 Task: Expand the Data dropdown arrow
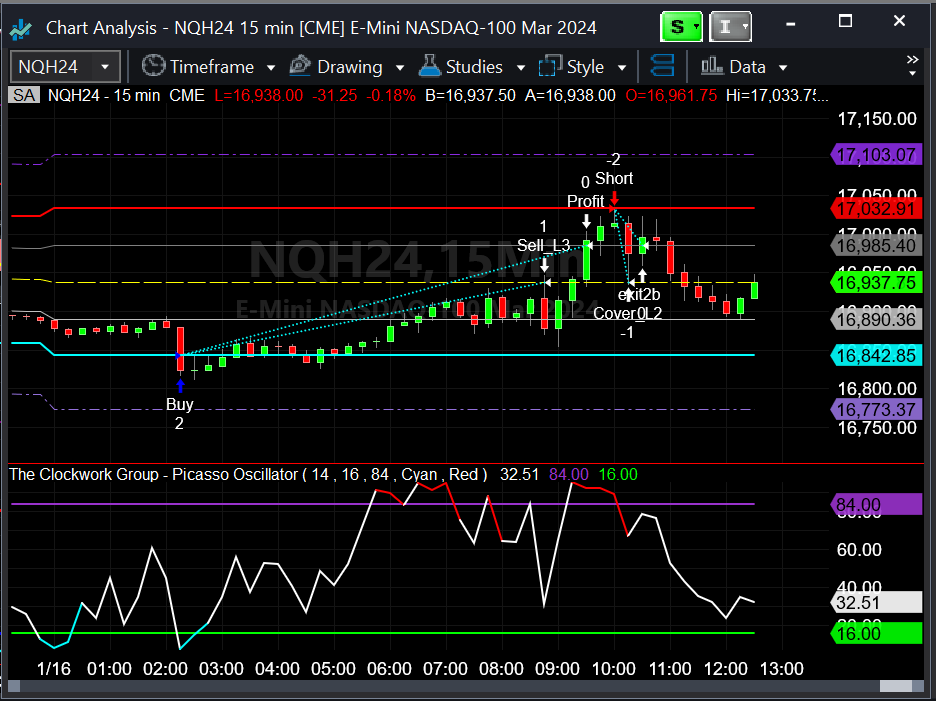(783, 67)
